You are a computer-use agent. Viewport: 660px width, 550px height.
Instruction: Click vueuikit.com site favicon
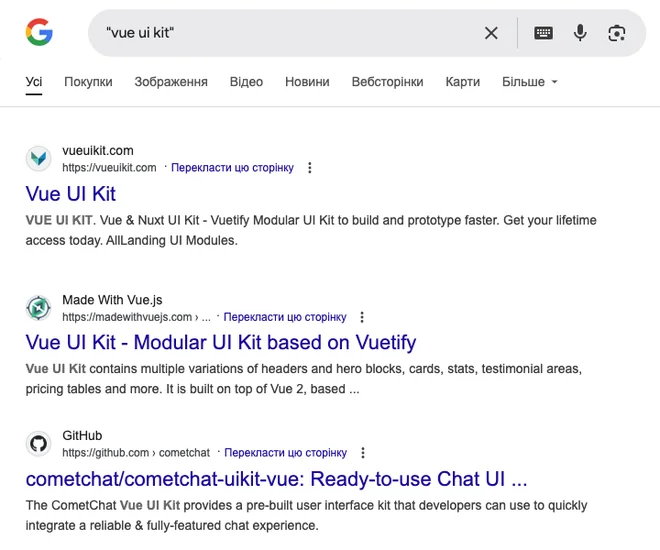click(x=39, y=159)
